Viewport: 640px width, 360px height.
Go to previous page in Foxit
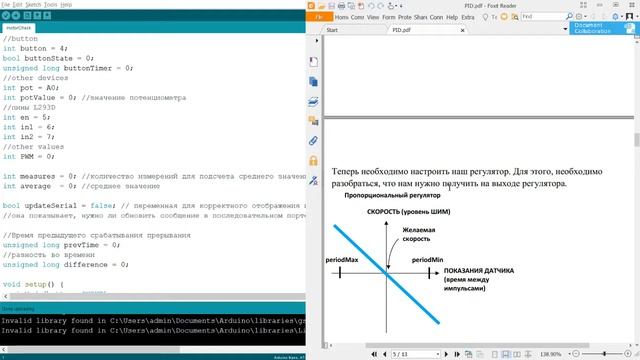pos(384,354)
